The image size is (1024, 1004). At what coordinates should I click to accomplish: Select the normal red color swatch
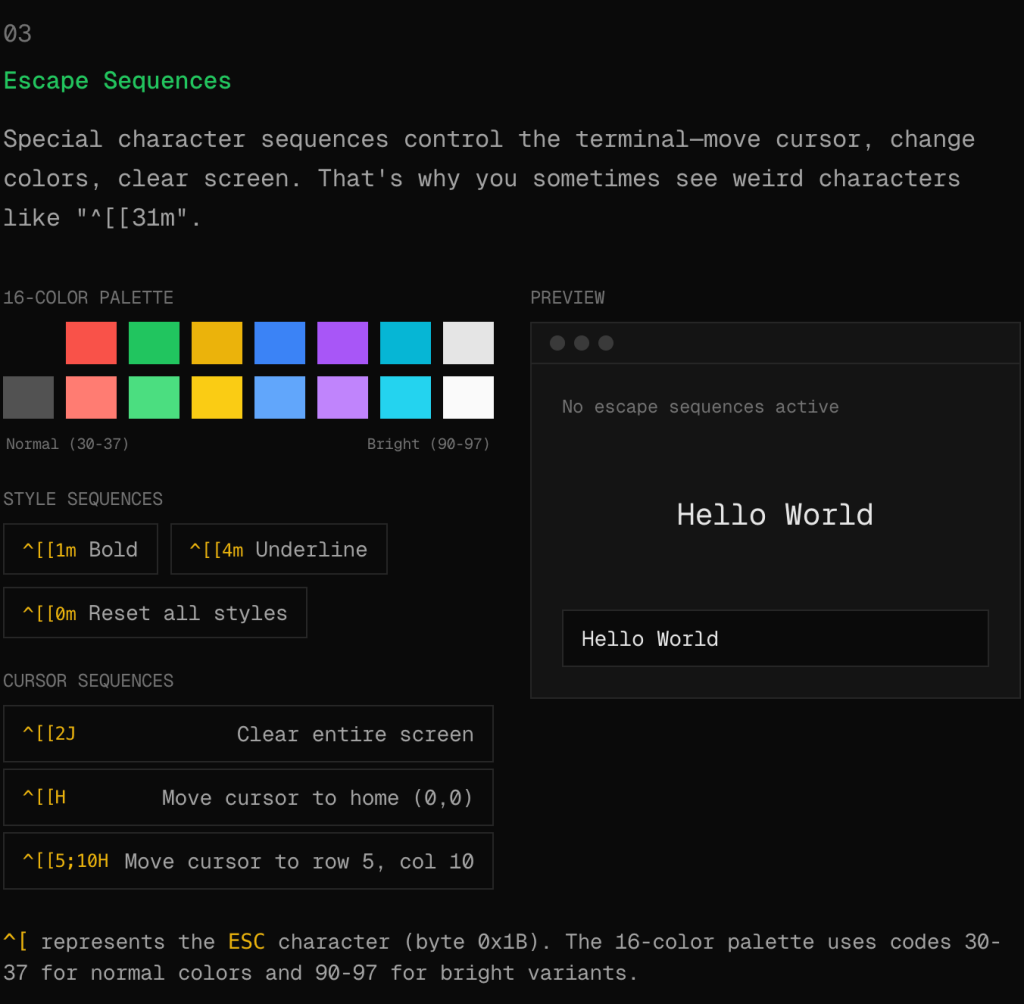coord(91,343)
